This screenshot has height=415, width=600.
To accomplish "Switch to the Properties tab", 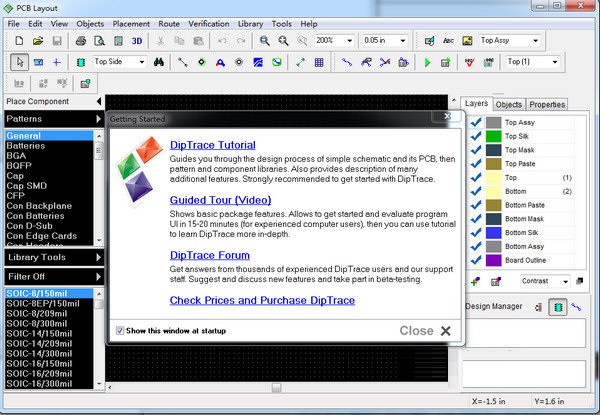I will pos(547,104).
